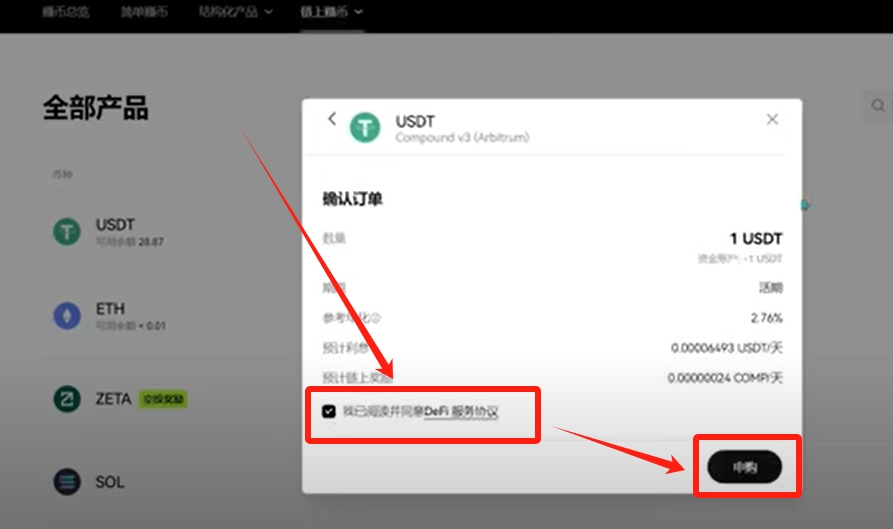
Task: Uncheck the DeFi service agreement checkbox
Action: pos(329,411)
